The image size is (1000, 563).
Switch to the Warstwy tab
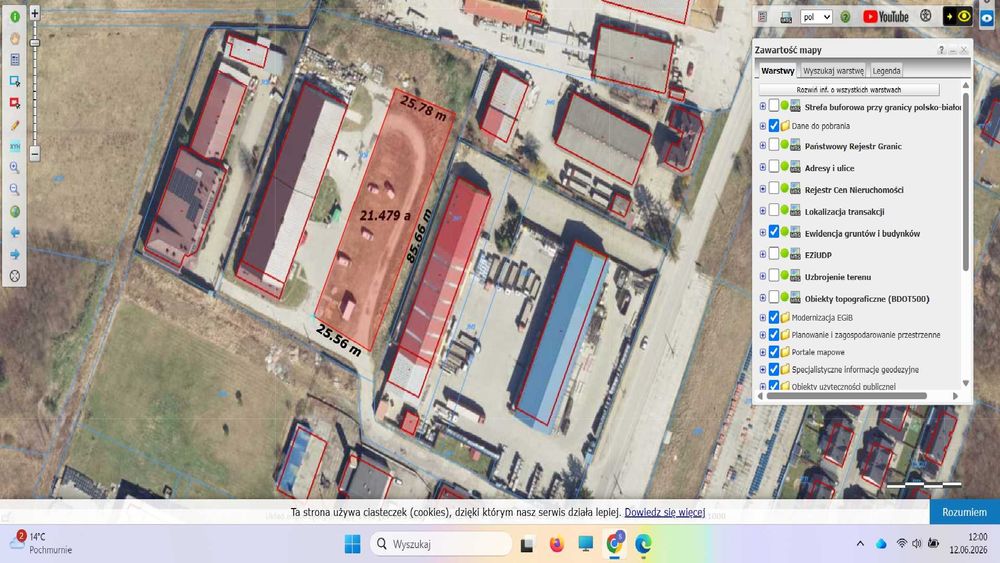coord(777,71)
